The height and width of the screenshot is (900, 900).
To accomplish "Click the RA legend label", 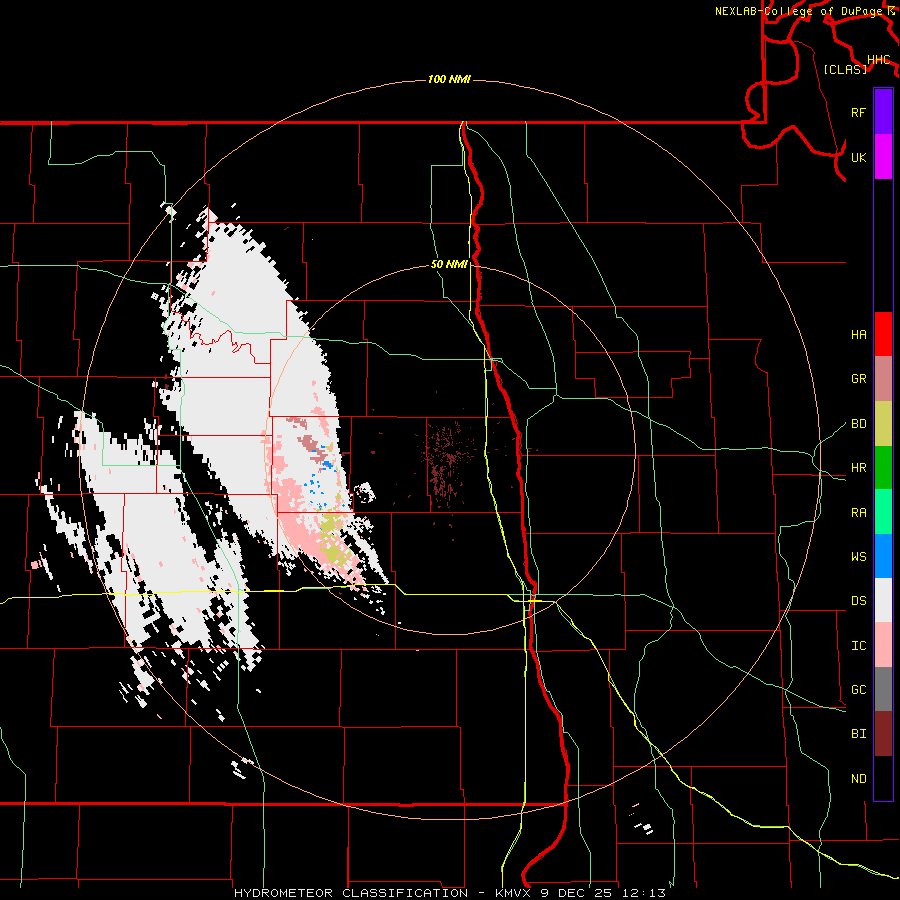I will (858, 513).
